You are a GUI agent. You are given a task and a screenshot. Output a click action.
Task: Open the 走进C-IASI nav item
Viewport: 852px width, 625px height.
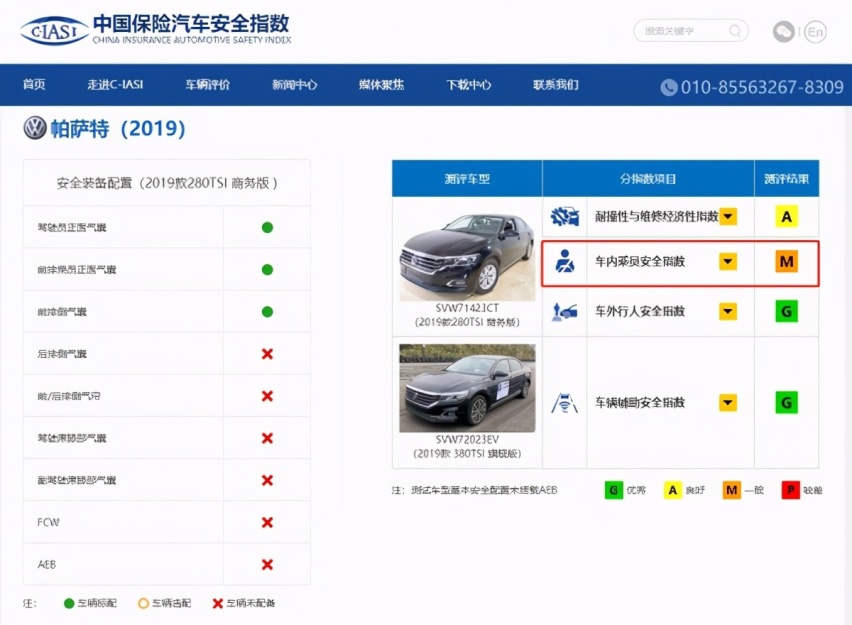(x=115, y=85)
